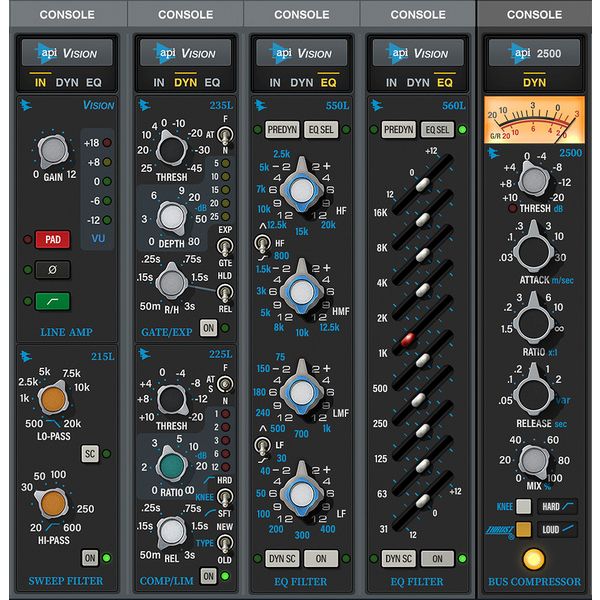Click the 550L HF band knob
Viewport: 600px width, 600px height.
click(x=302, y=190)
